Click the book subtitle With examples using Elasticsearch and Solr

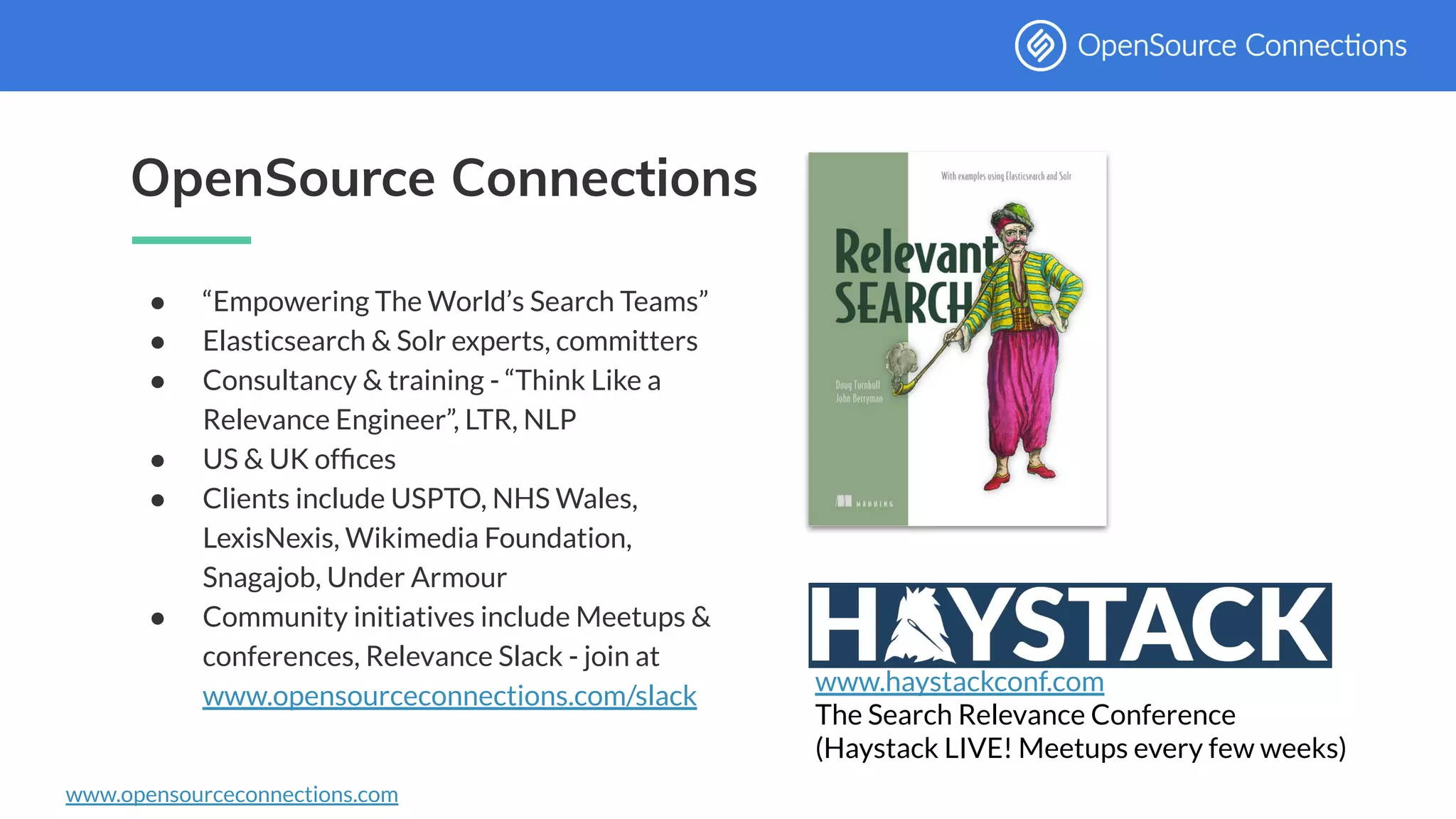pyautogui.click(x=1006, y=176)
